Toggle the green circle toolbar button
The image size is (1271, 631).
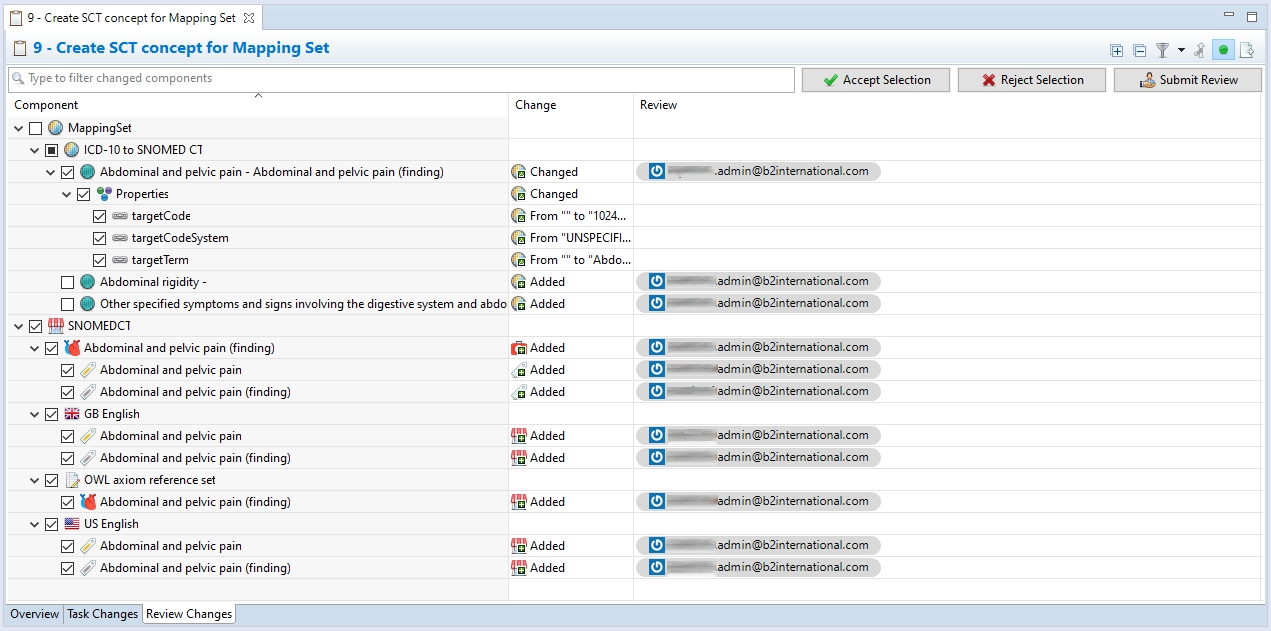point(1223,50)
